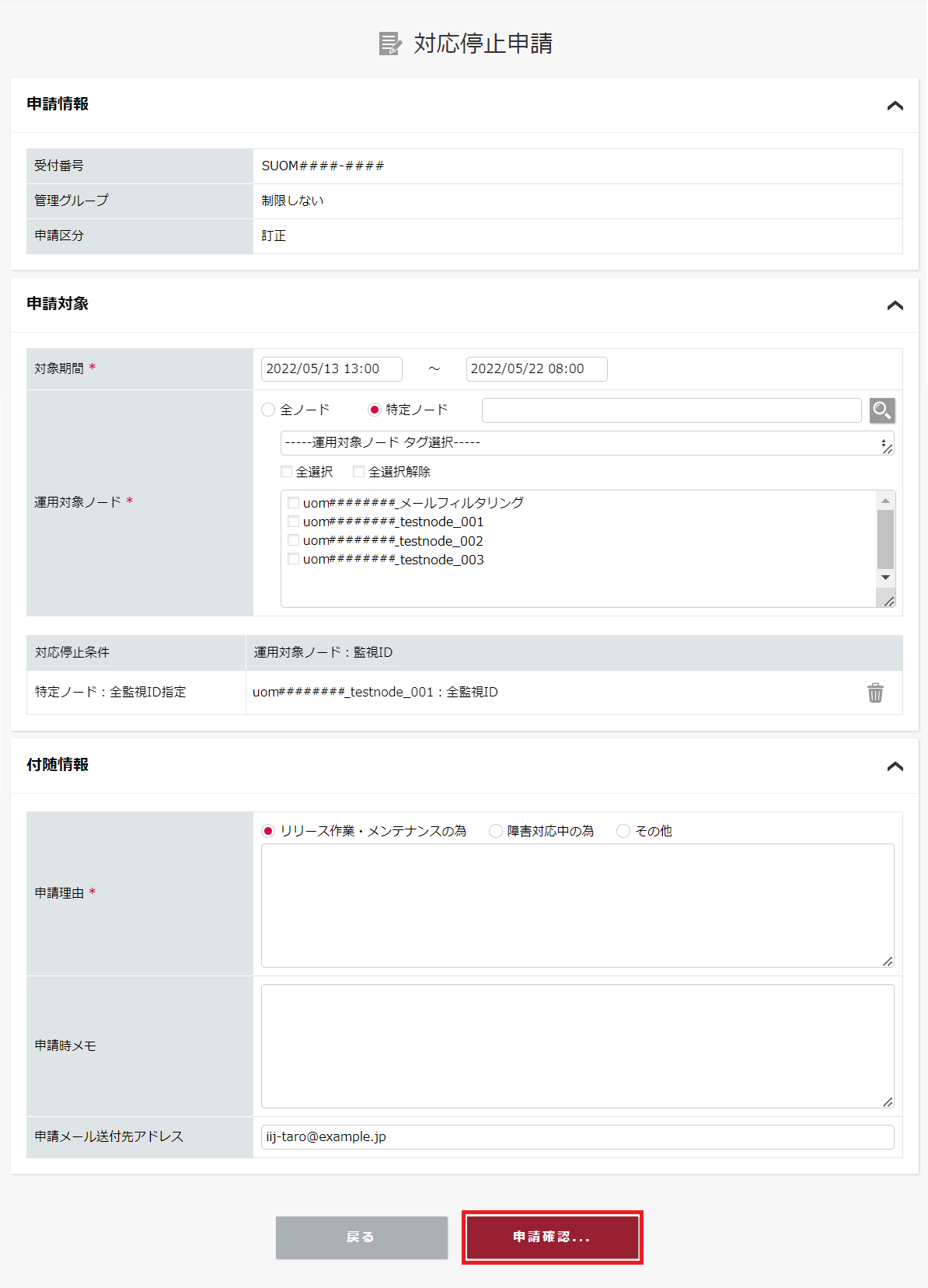Click the 申請メール送付先アドレス field

click(x=577, y=1137)
